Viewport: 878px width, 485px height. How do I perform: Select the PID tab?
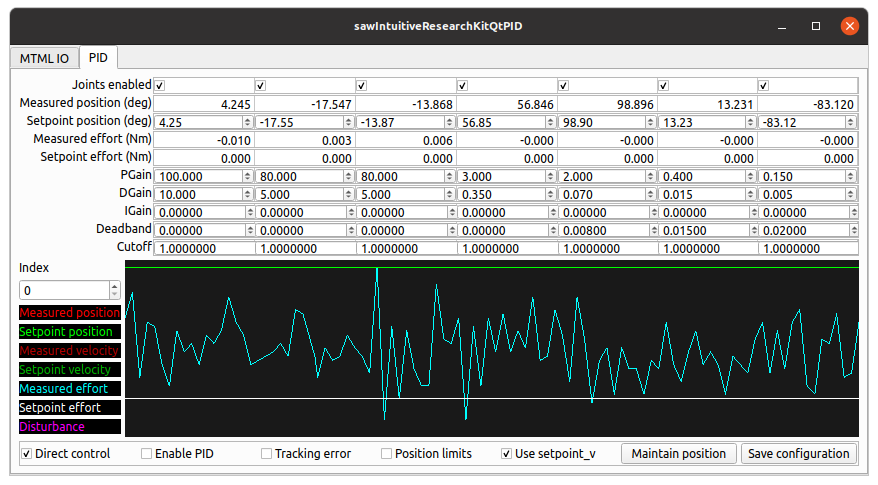point(98,58)
